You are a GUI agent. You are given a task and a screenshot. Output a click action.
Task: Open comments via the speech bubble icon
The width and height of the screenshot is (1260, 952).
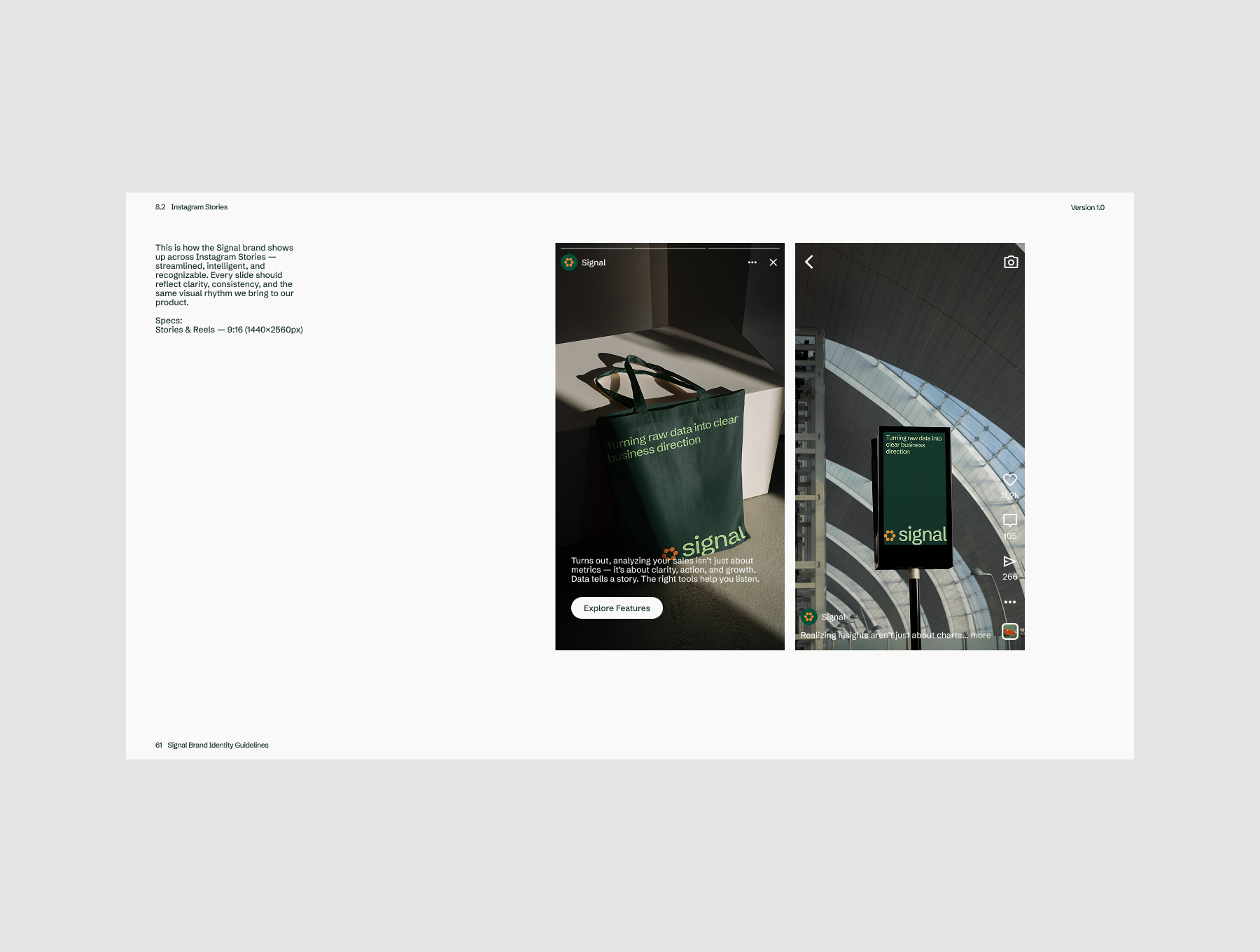pyautogui.click(x=1009, y=520)
